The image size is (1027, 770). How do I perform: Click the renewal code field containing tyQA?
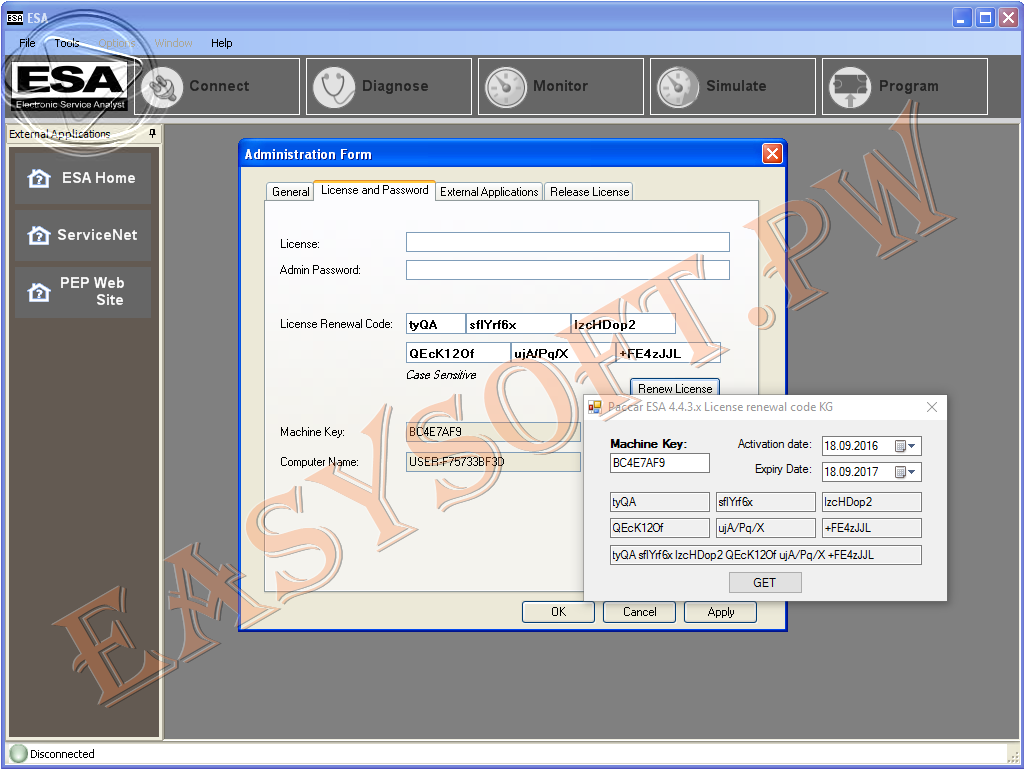pyautogui.click(x=436, y=324)
